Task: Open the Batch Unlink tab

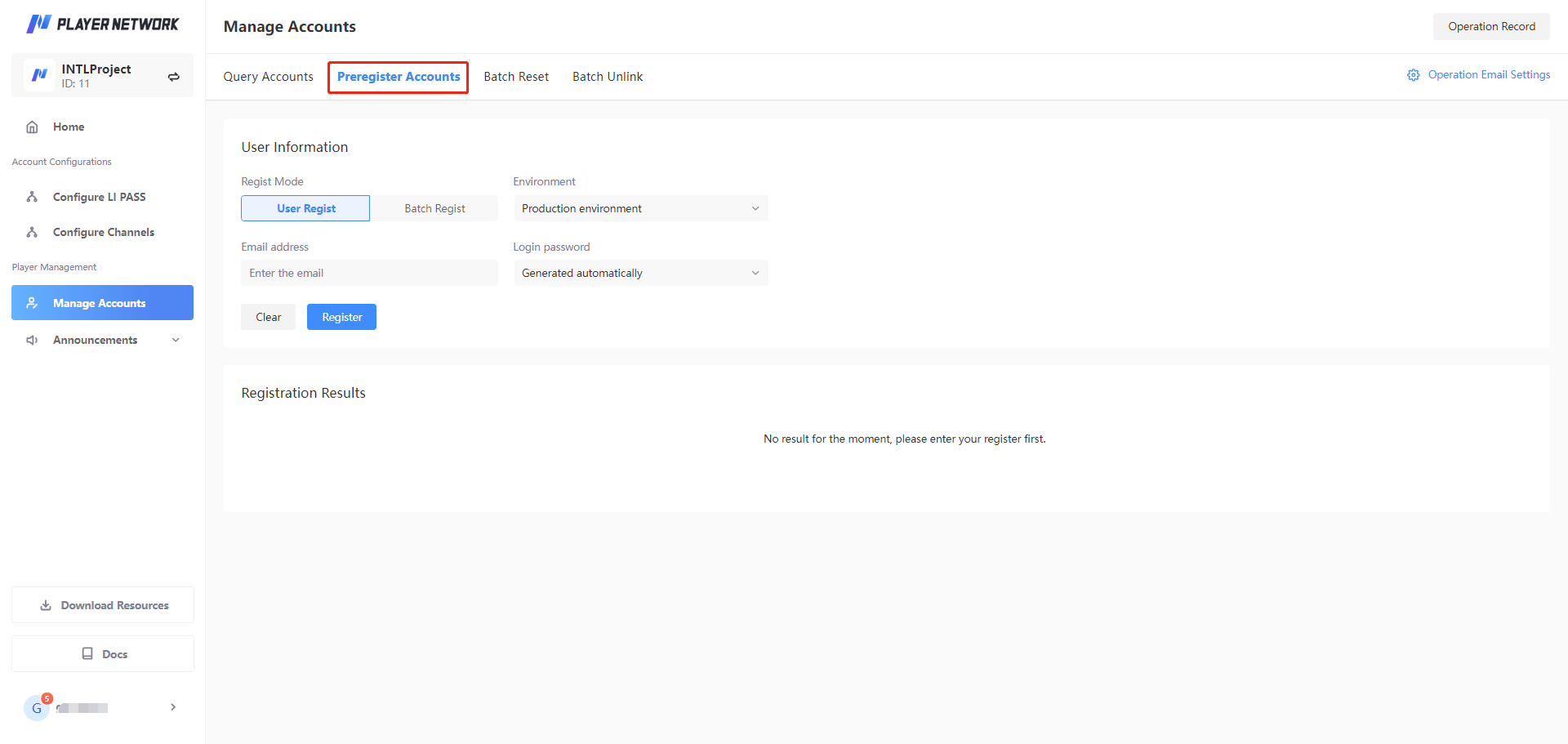Action: pyautogui.click(x=607, y=77)
